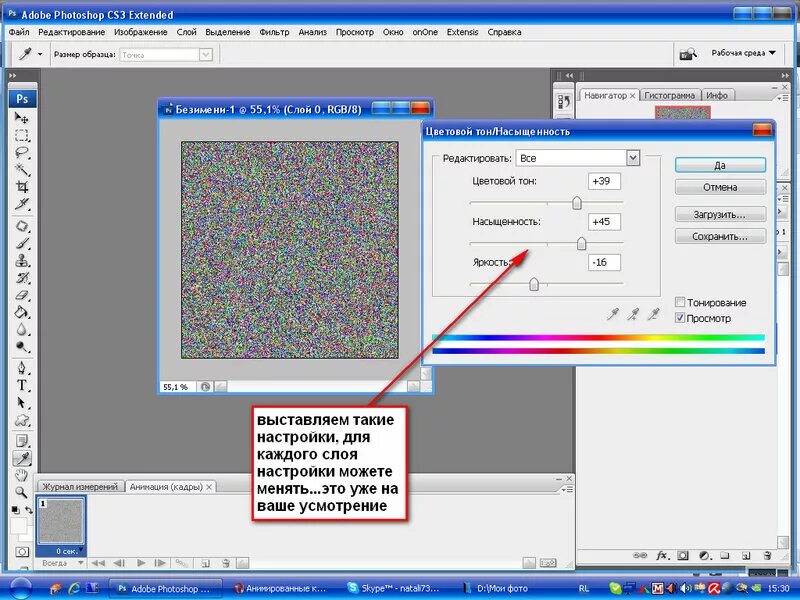
Task: Select the Dodge tool
Action: point(21,347)
